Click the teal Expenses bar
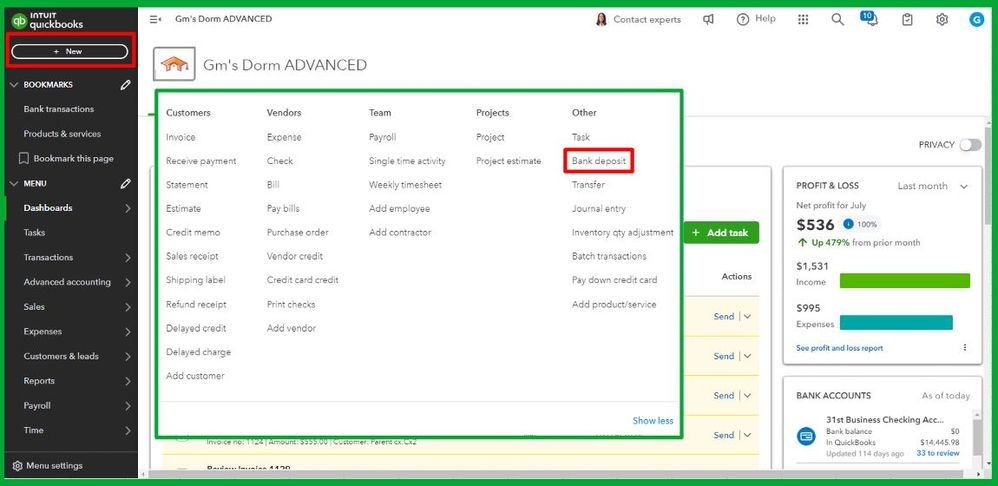The image size is (998, 486). pyautogui.click(x=896, y=323)
